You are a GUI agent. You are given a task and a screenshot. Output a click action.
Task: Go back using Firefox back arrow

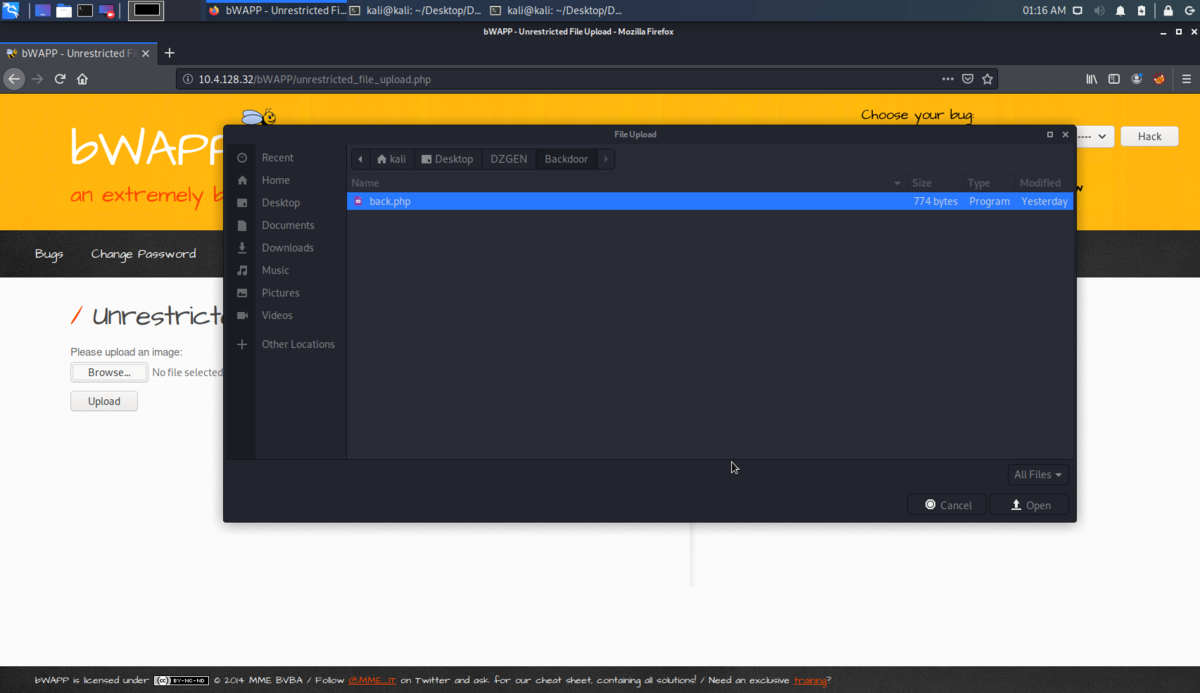(14, 79)
